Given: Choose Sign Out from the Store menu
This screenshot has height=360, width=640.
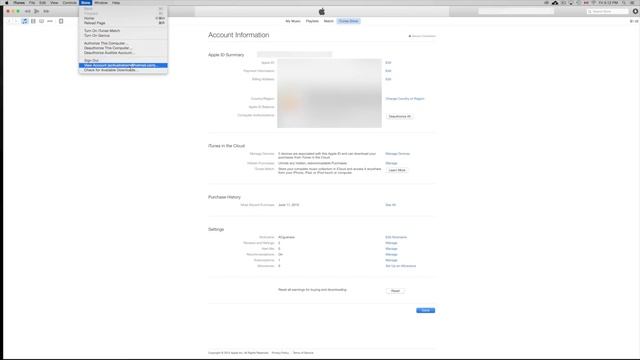Looking at the screenshot, I should 123,60.
